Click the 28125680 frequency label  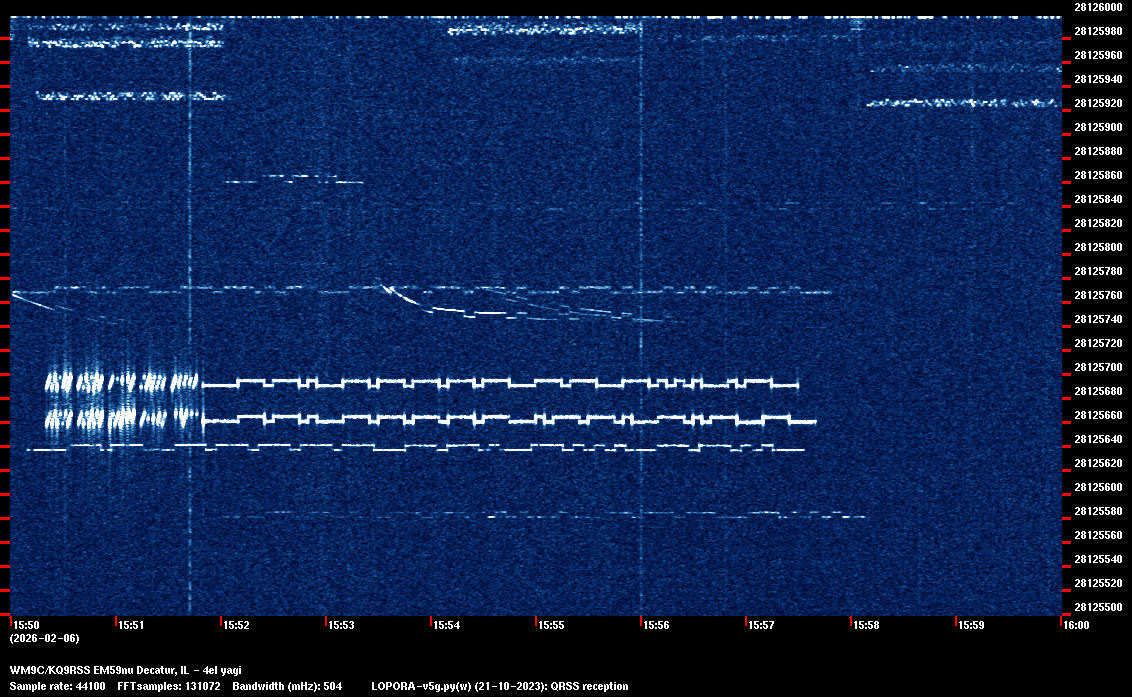(1097, 391)
